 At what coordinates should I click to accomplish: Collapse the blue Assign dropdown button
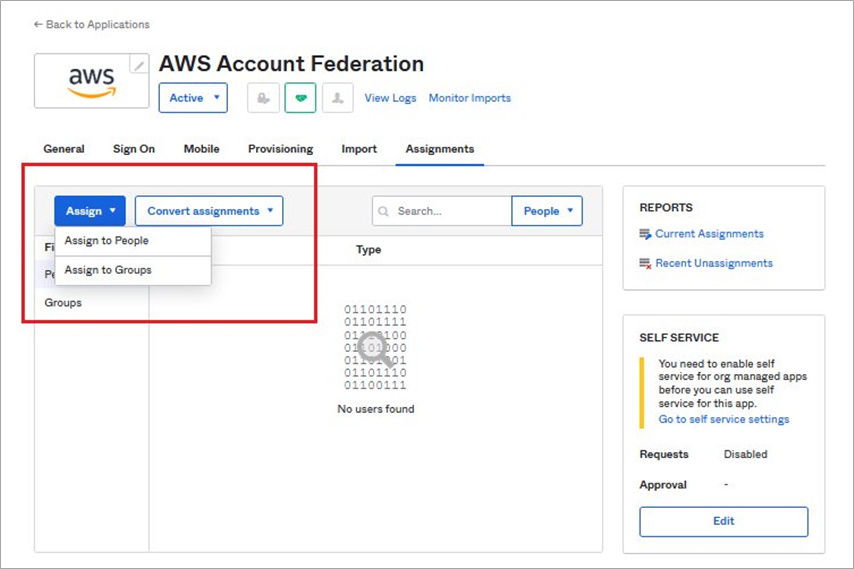click(x=90, y=211)
